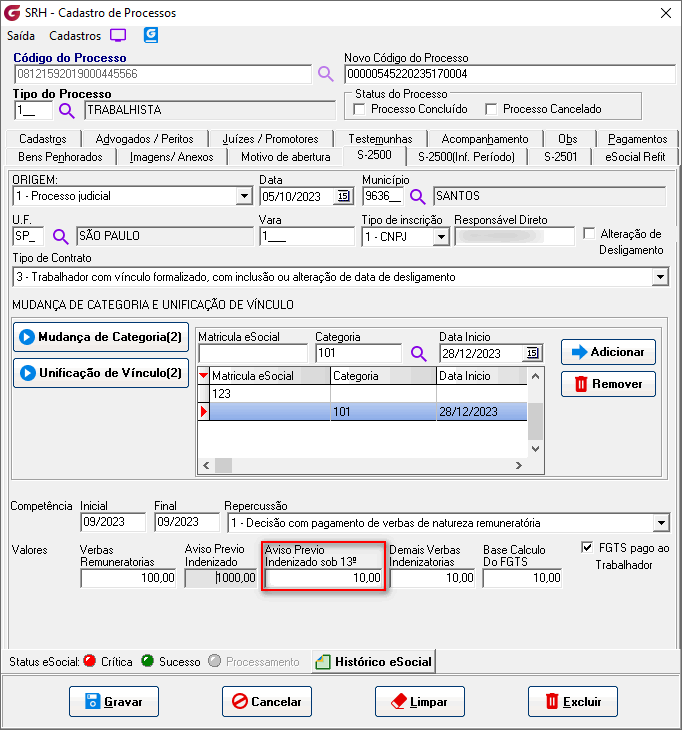Click the monitor icon next to Cadastros
This screenshot has width=682, height=730.
pyautogui.click(x=118, y=35)
